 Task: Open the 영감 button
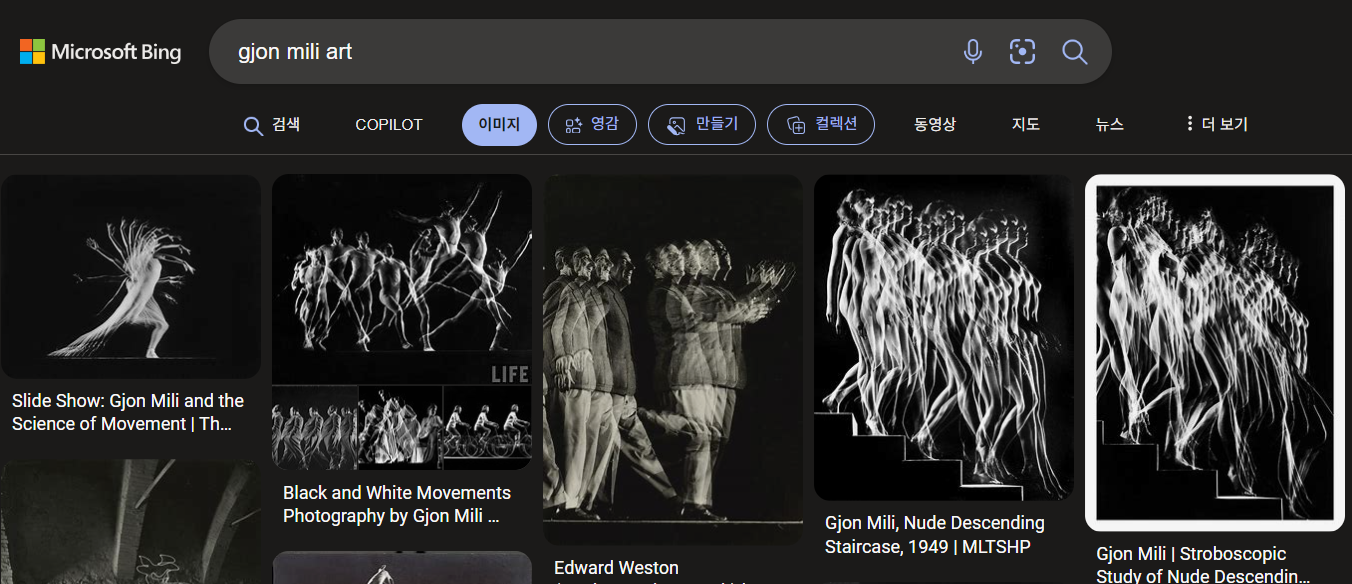pos(592,125)
